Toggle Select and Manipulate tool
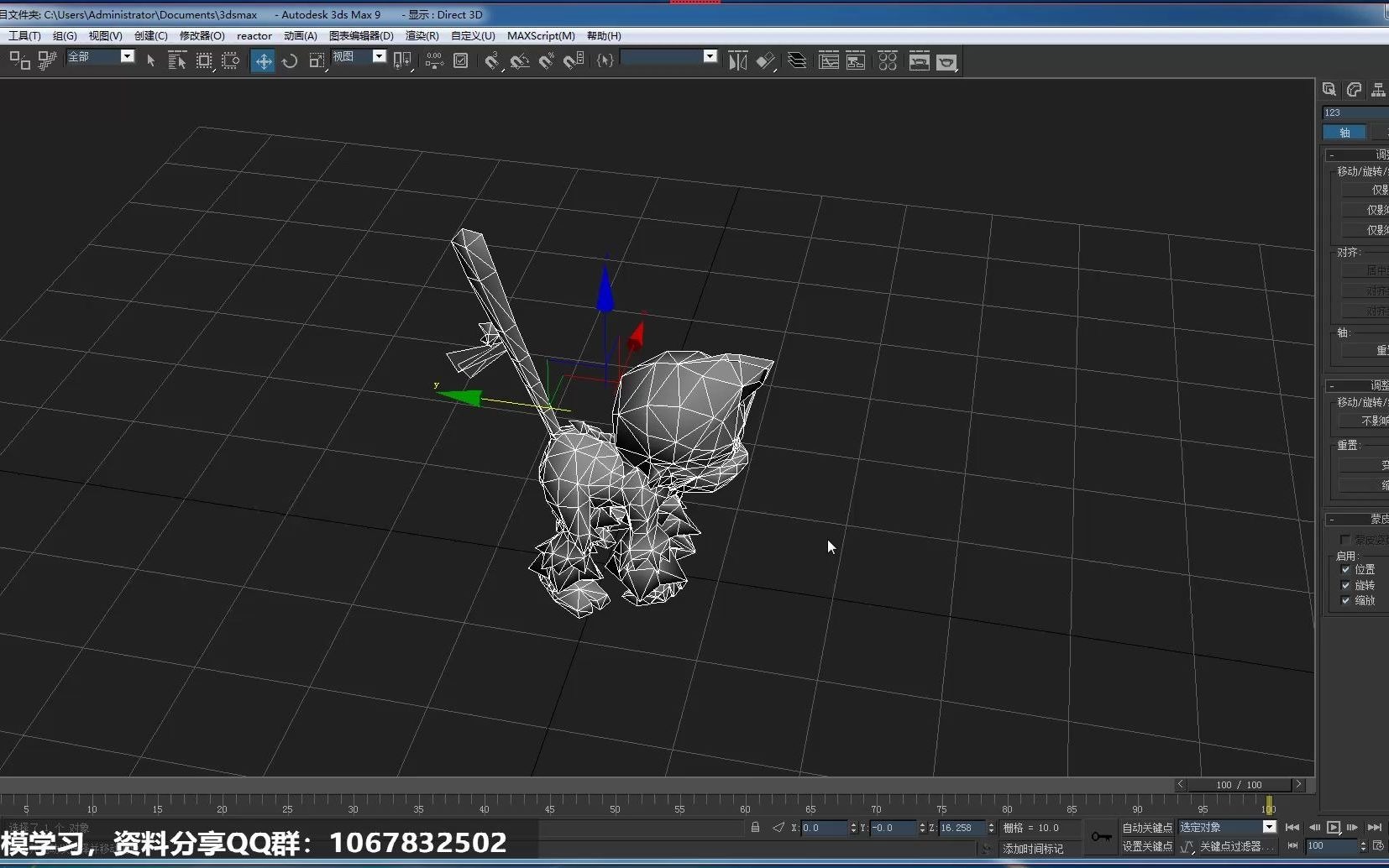Viewport: 1389px width, 868px height. click(434, 60)
